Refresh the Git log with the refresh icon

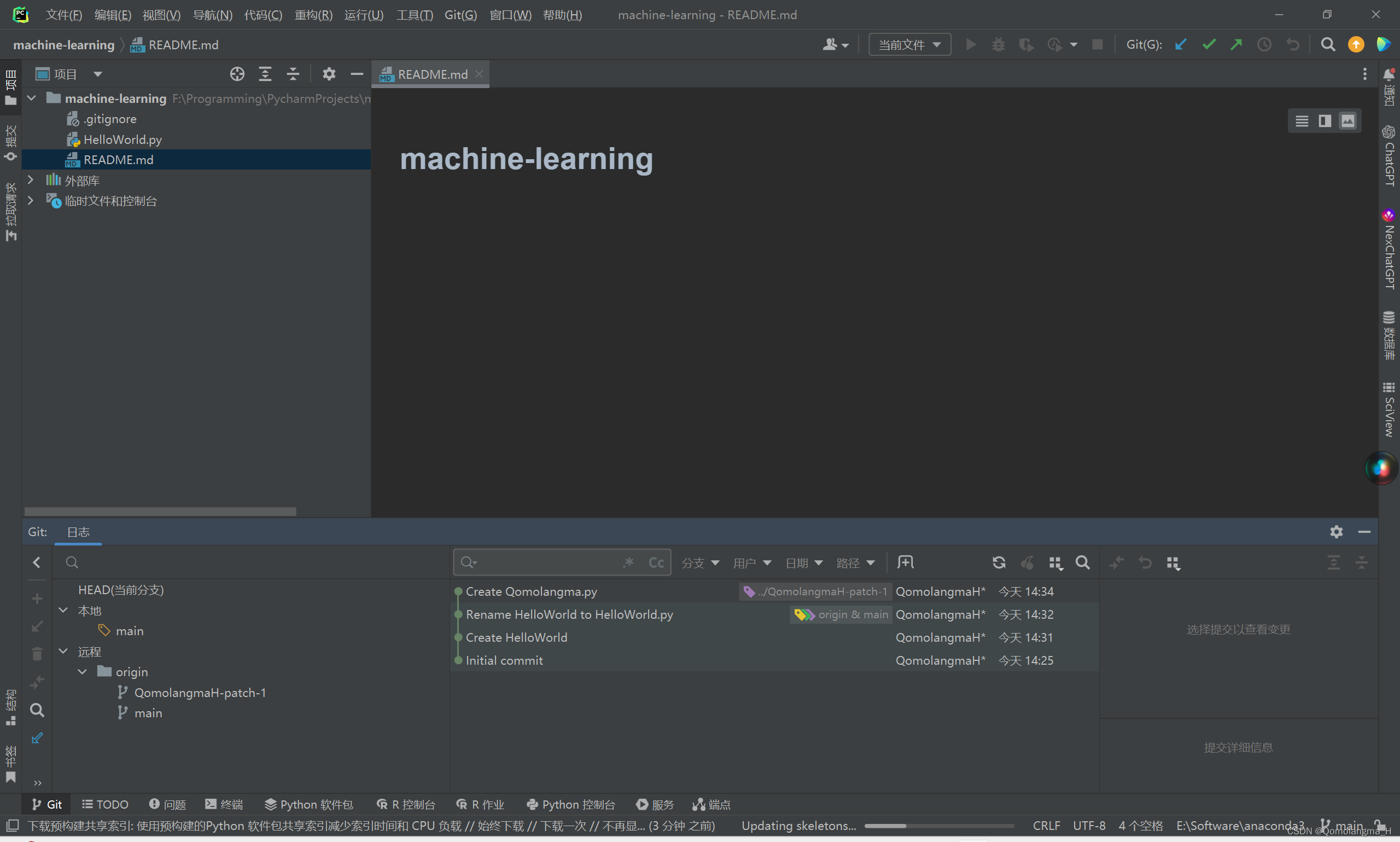[999, 562]
